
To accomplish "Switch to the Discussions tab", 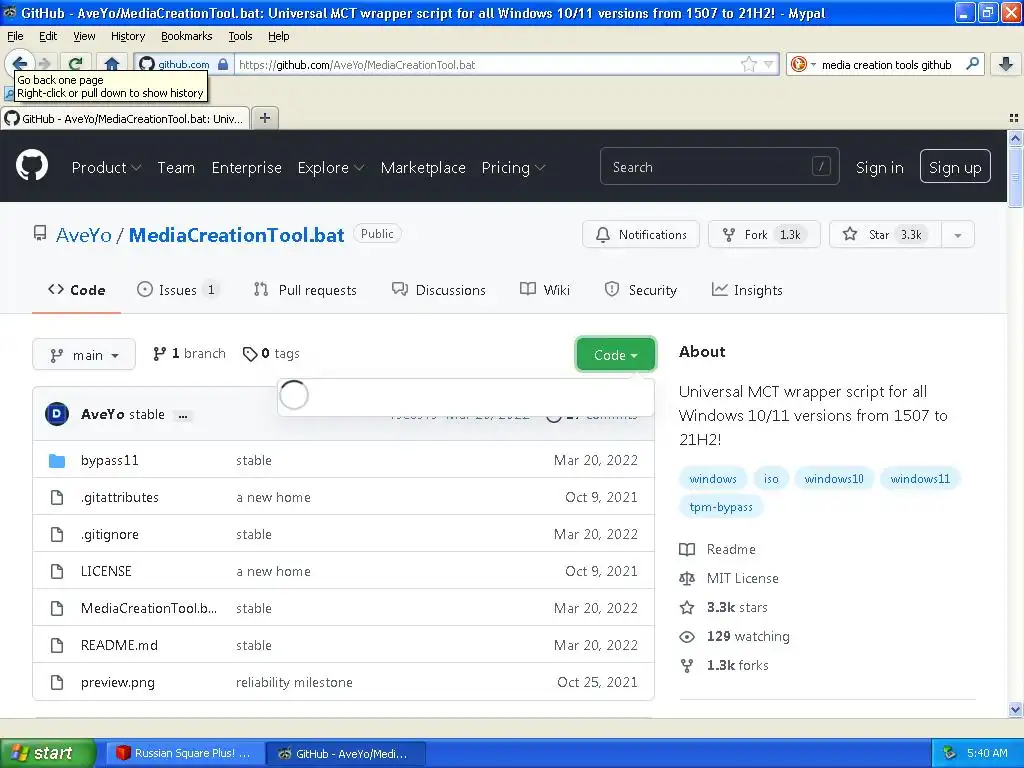I will coord(438,290).
